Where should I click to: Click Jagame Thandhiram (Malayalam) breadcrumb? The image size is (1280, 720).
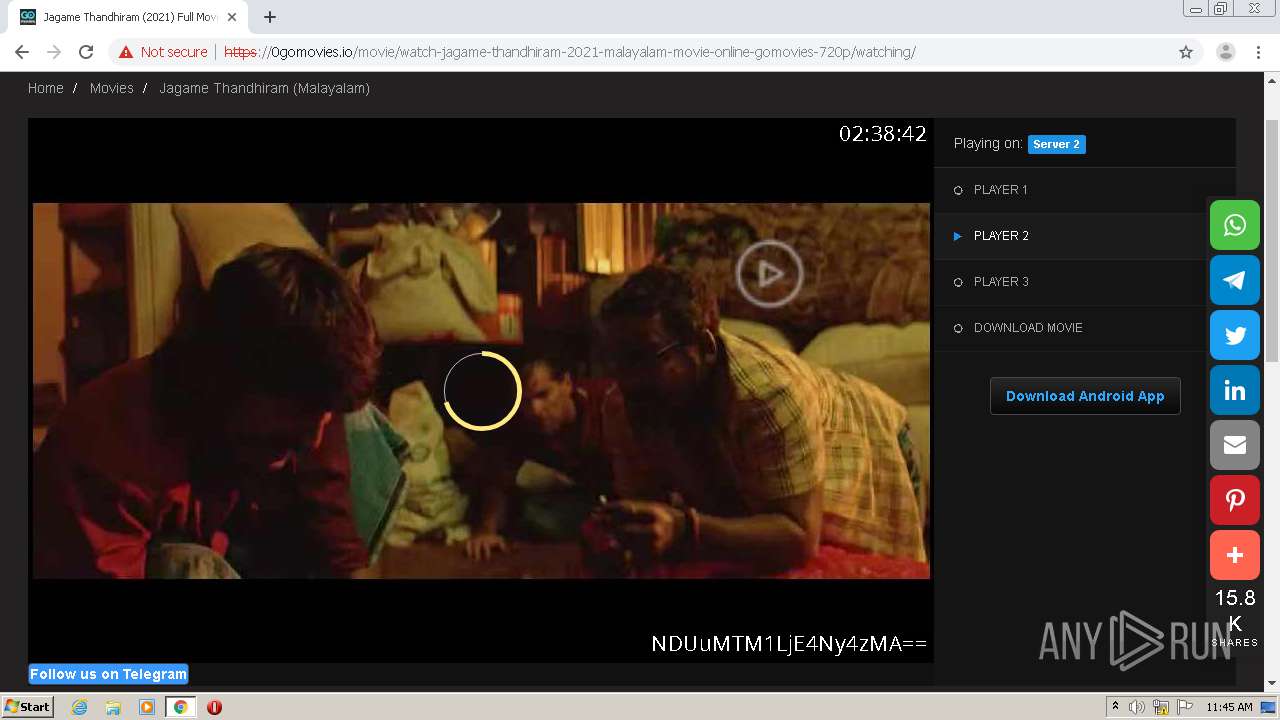click(x=265, y=88)
